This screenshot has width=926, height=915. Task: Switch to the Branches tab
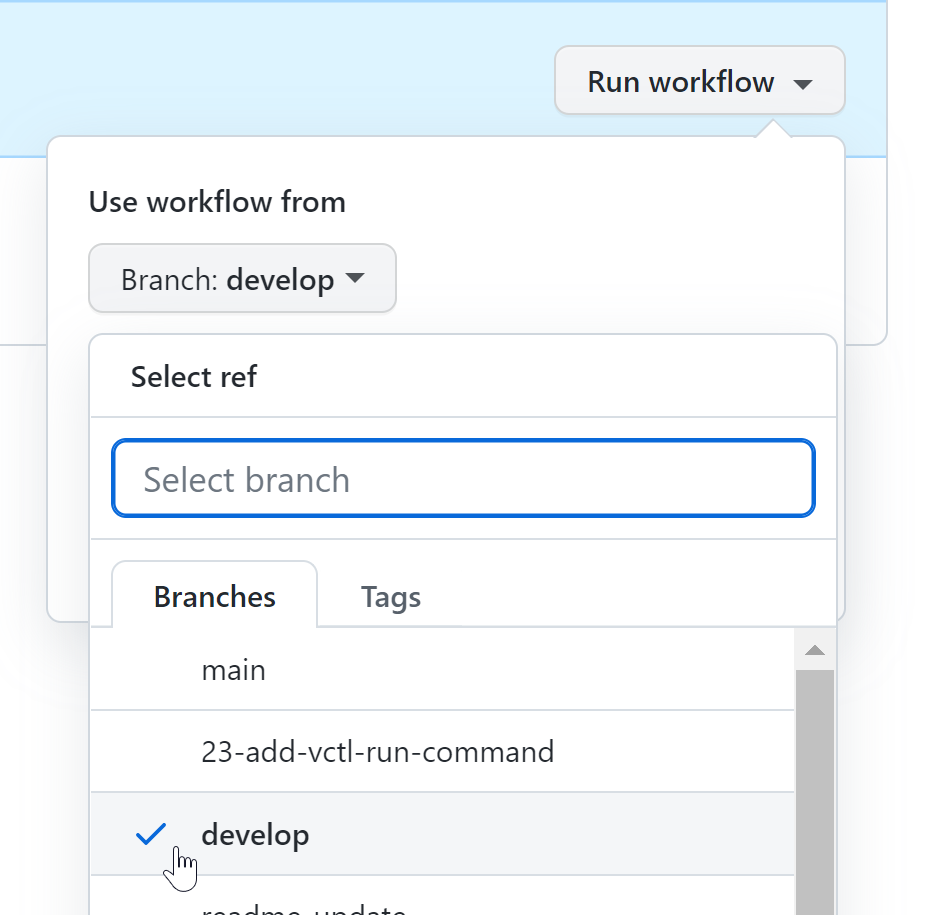[x=214, y=595]
